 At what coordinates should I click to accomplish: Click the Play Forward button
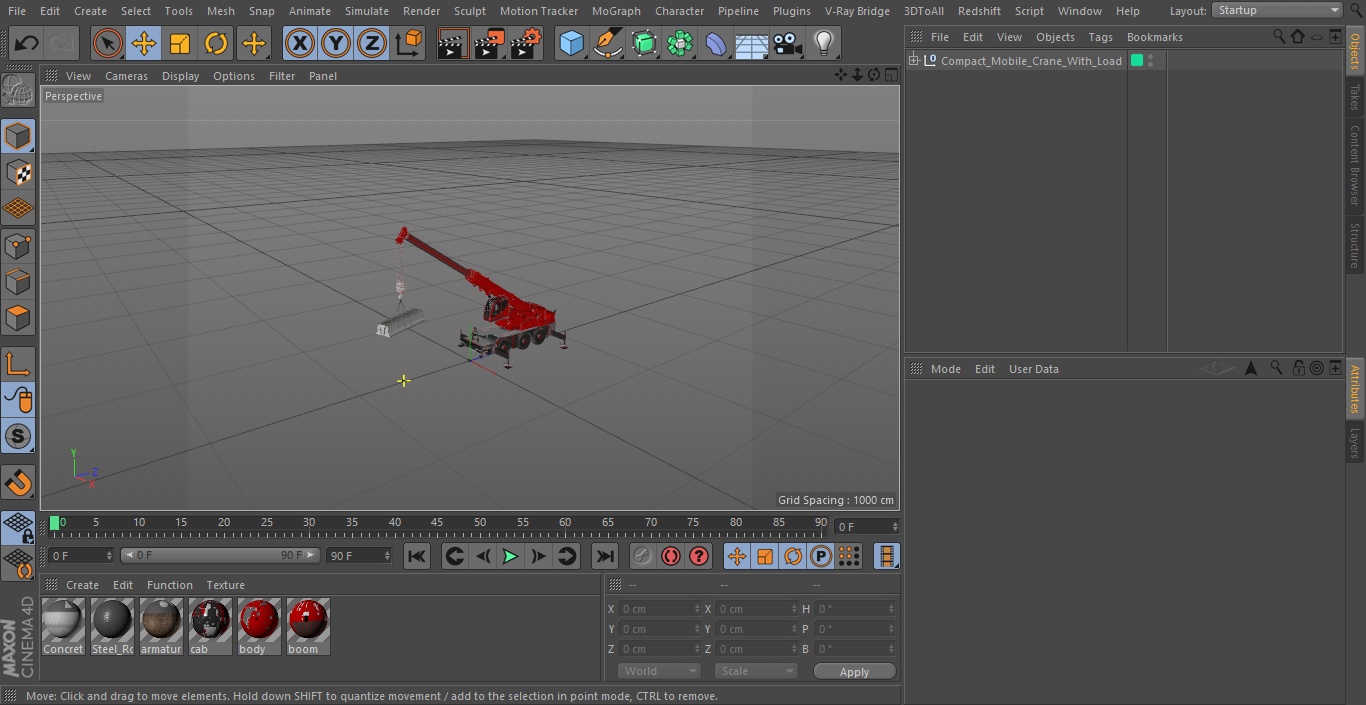tap(510, 556)
